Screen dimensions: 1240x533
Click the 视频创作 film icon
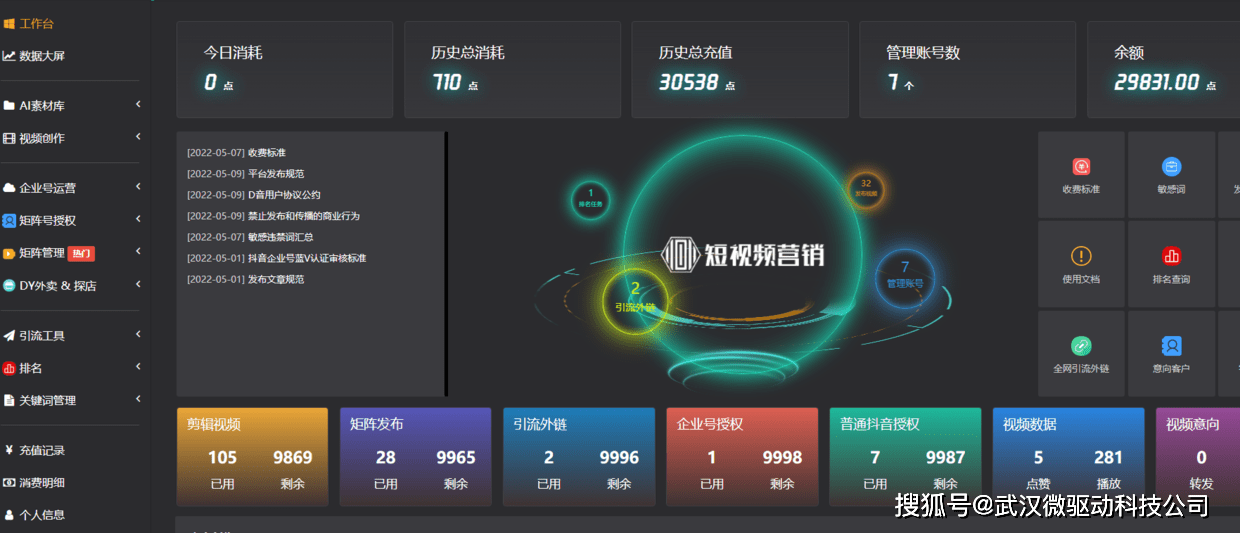pos(9,138)
